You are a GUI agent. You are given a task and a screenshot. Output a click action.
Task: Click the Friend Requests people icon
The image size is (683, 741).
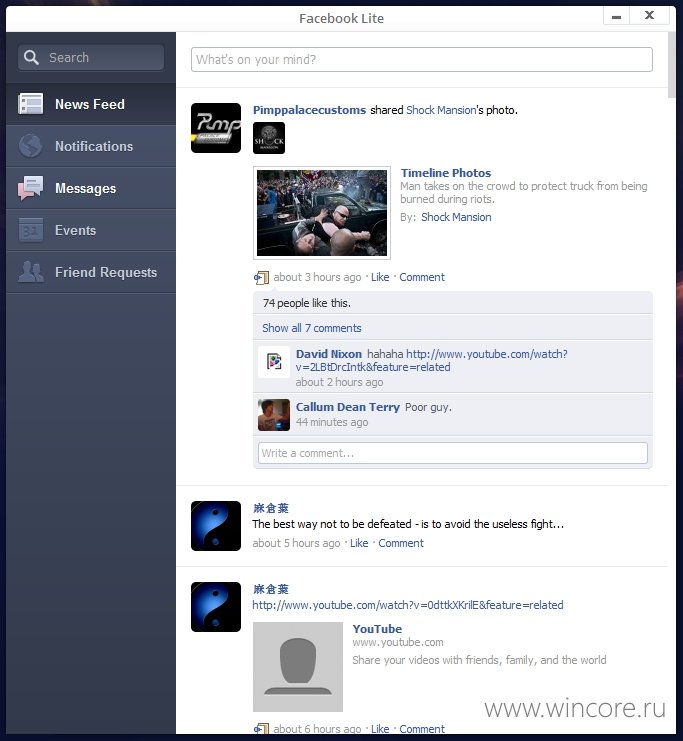(x=31, y=272)
